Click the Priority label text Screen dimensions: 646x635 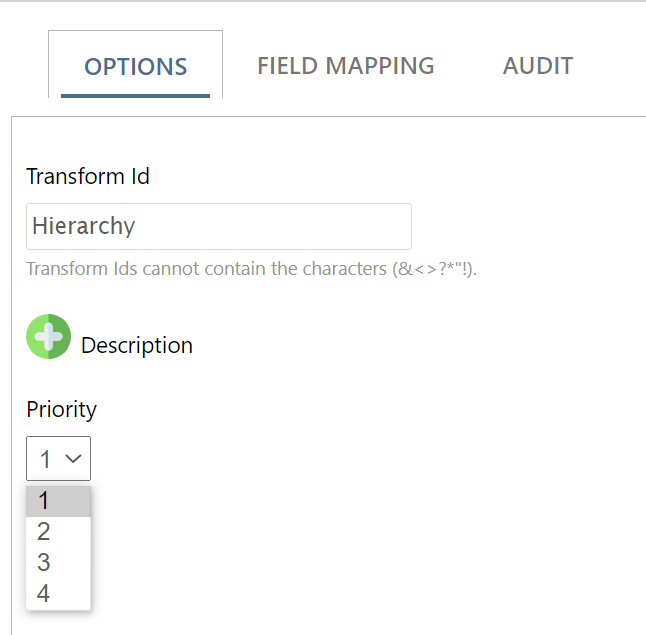tap(61, 409)
